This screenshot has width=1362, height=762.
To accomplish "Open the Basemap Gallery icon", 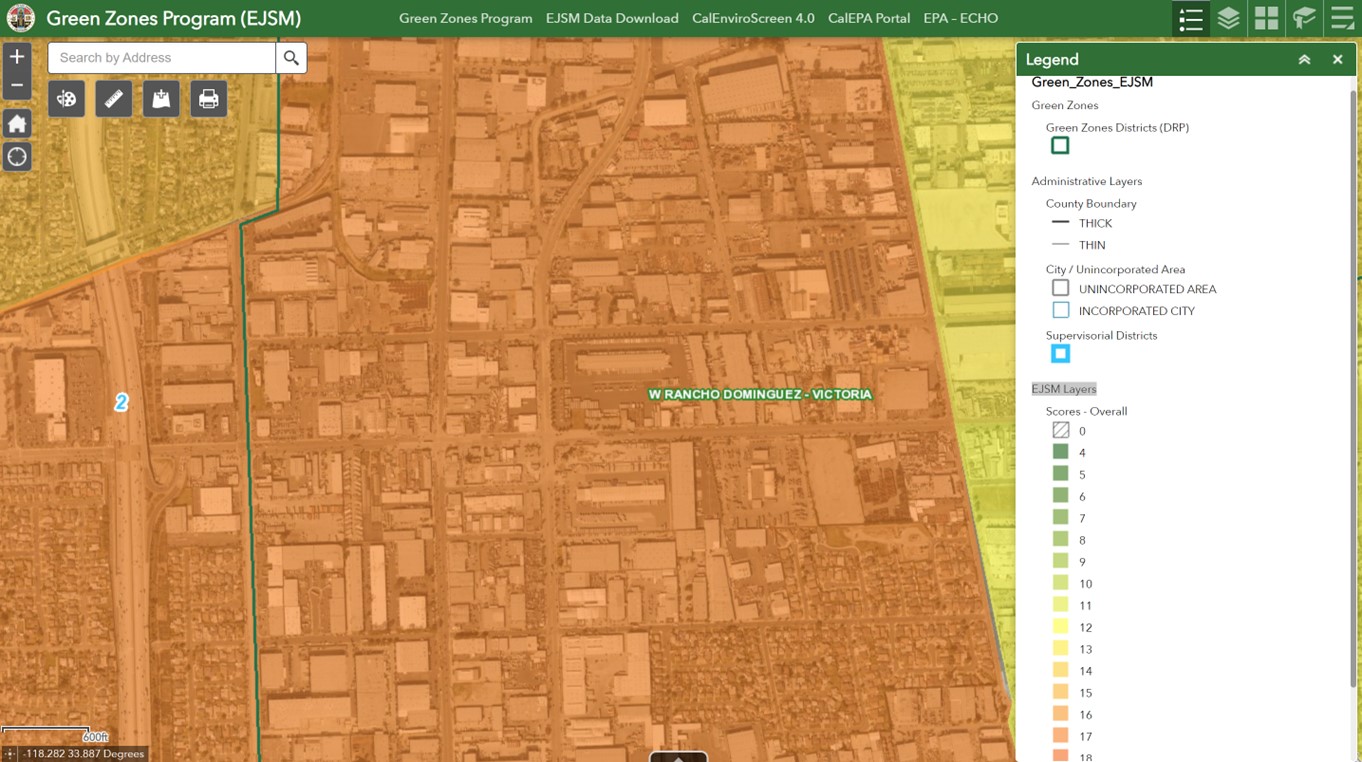I will 1265,17.
